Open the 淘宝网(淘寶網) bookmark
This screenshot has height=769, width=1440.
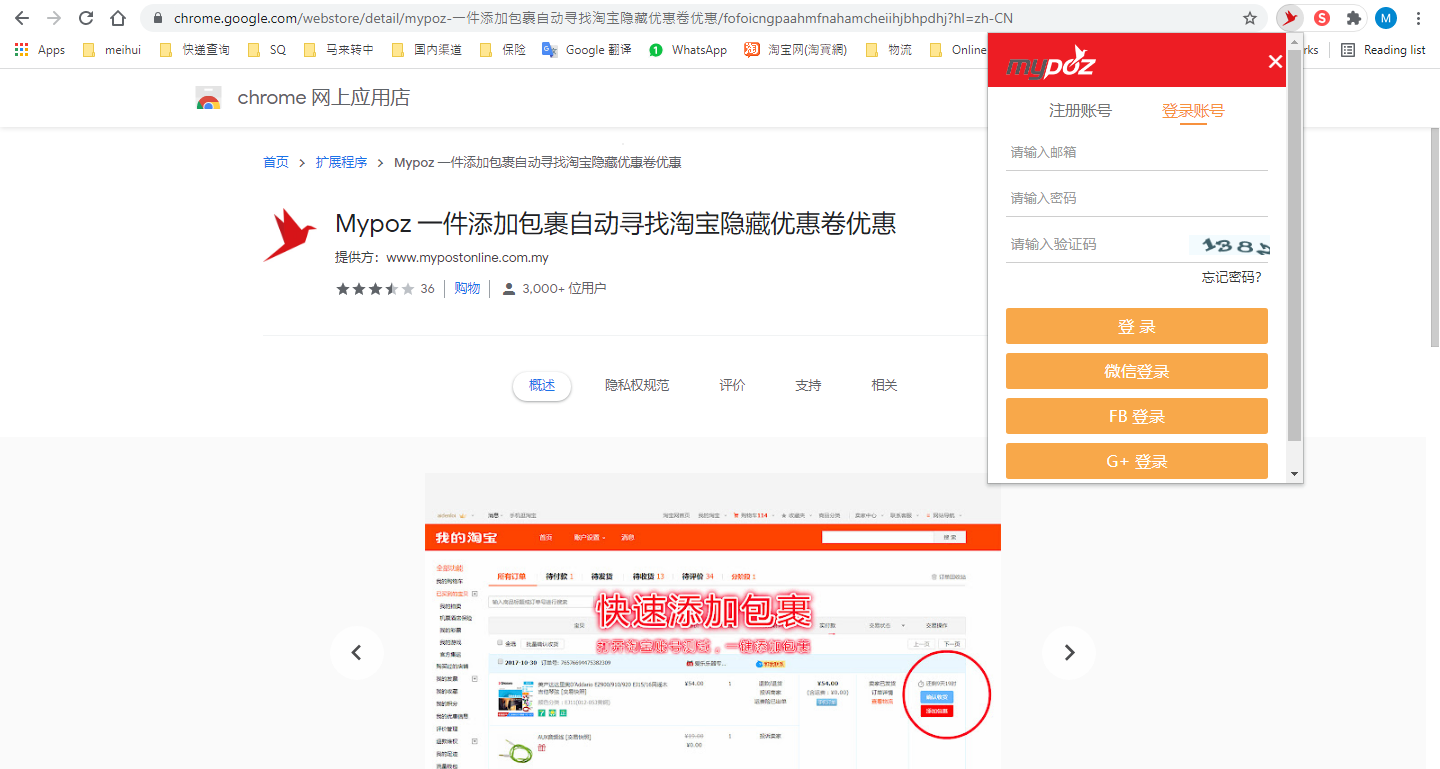[x=796, y=50]
